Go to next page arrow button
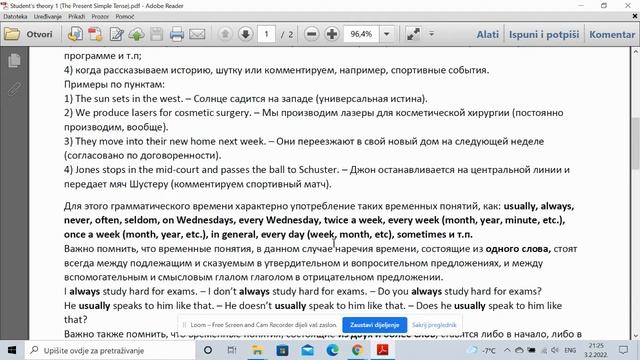 coord(245,34)
